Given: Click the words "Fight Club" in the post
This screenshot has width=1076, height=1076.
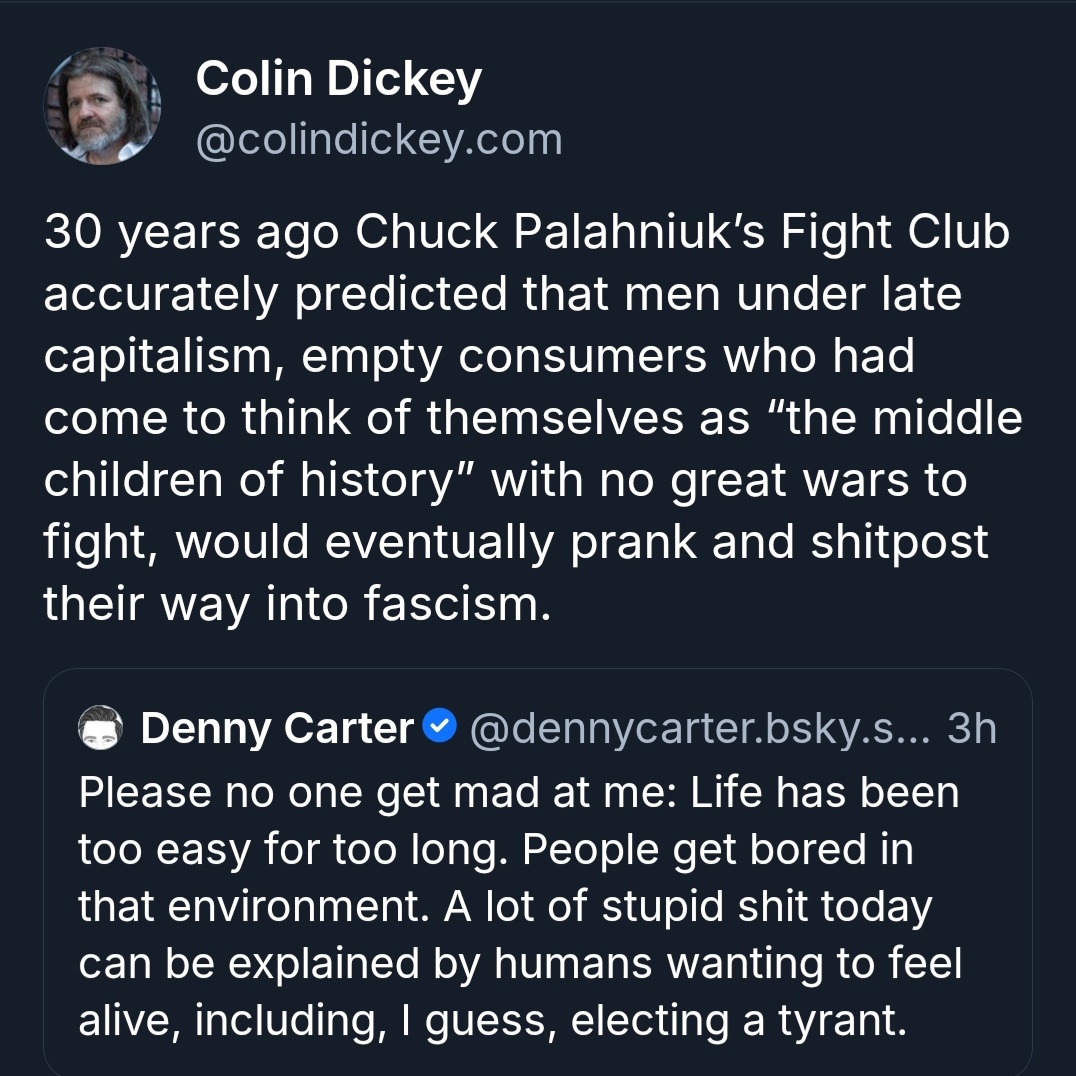Looking at the screenshot, I should (895, 233).
